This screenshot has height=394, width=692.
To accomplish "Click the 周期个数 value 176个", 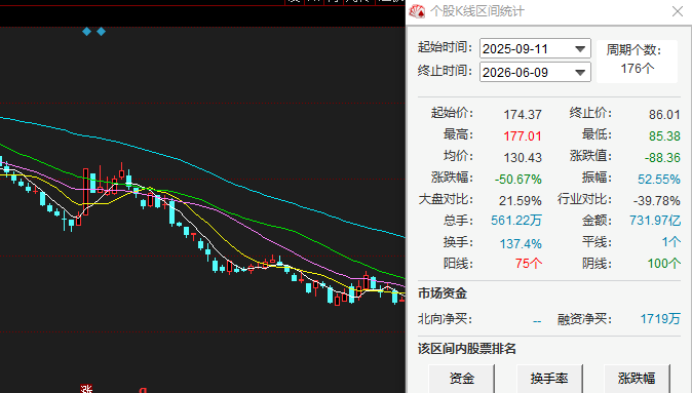I will click(637, 68).
